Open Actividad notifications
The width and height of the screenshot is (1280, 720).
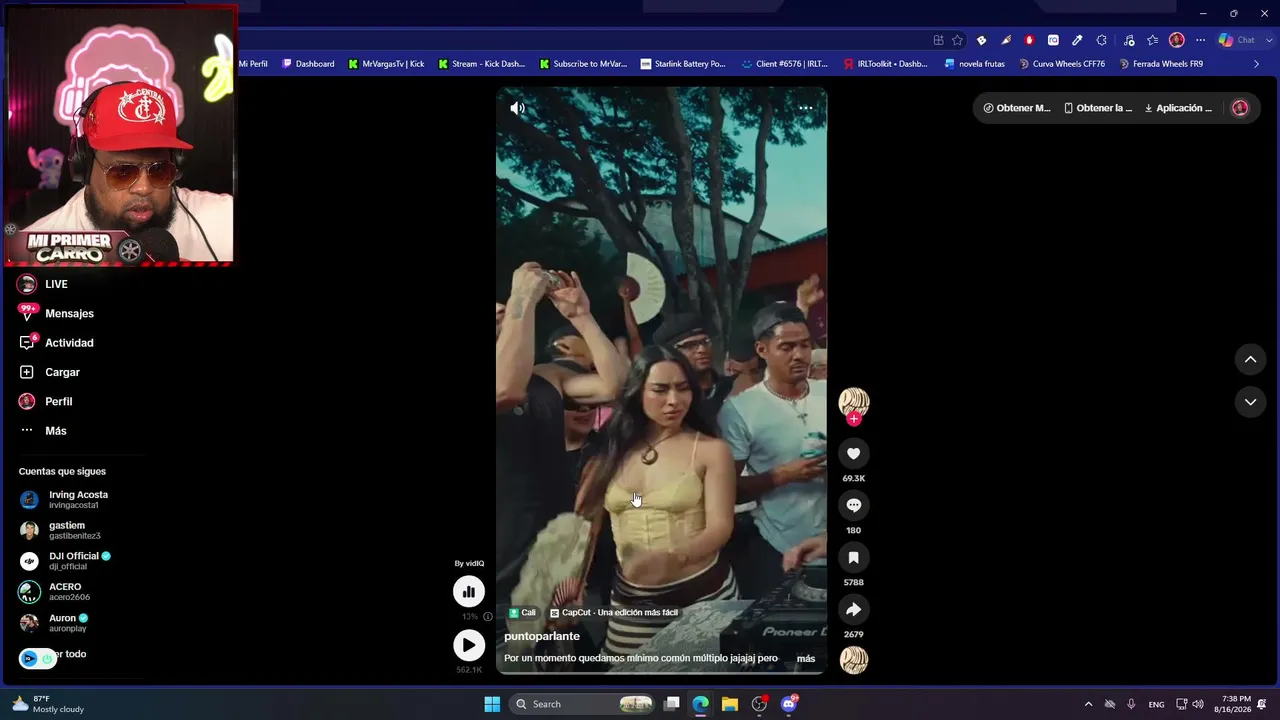(x=56, y=343)
